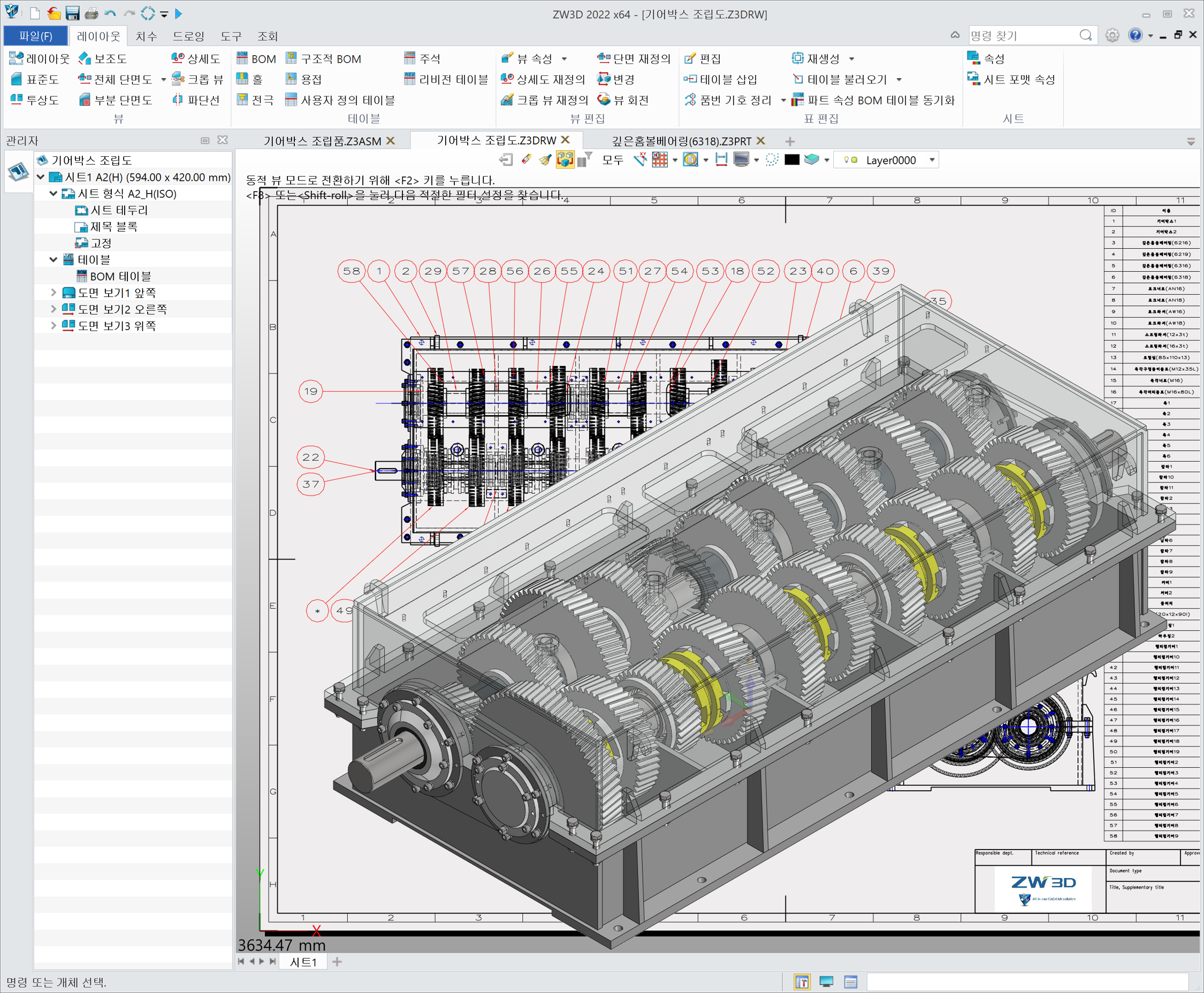Click the BOM table tool
This screenshot has width=1204, height=993.
pyautogui.click(x=256, y=59)
